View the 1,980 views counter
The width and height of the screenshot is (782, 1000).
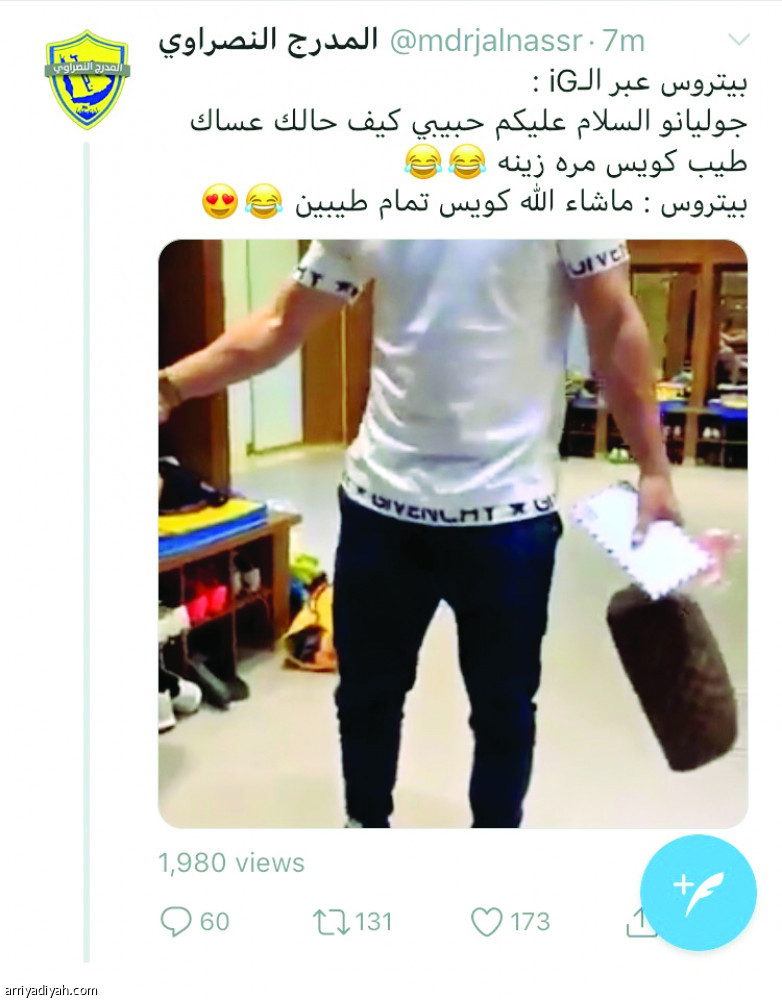(x=232, y=863)
